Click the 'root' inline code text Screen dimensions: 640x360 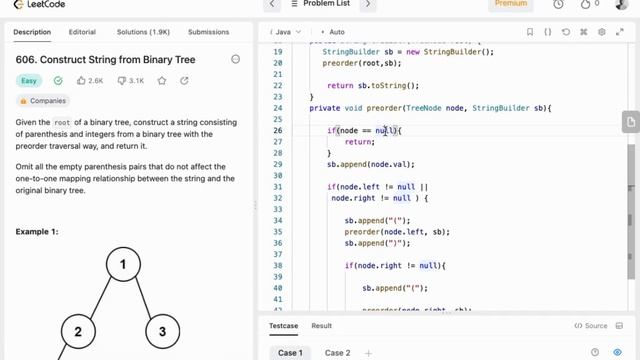tap(62, 122)
